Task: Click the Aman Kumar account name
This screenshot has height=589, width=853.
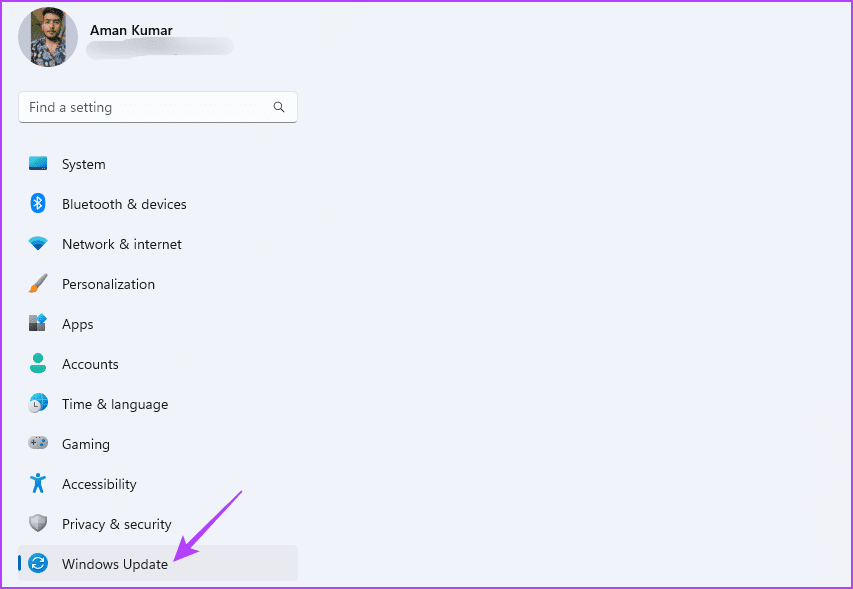Action: tap(131, 30)
